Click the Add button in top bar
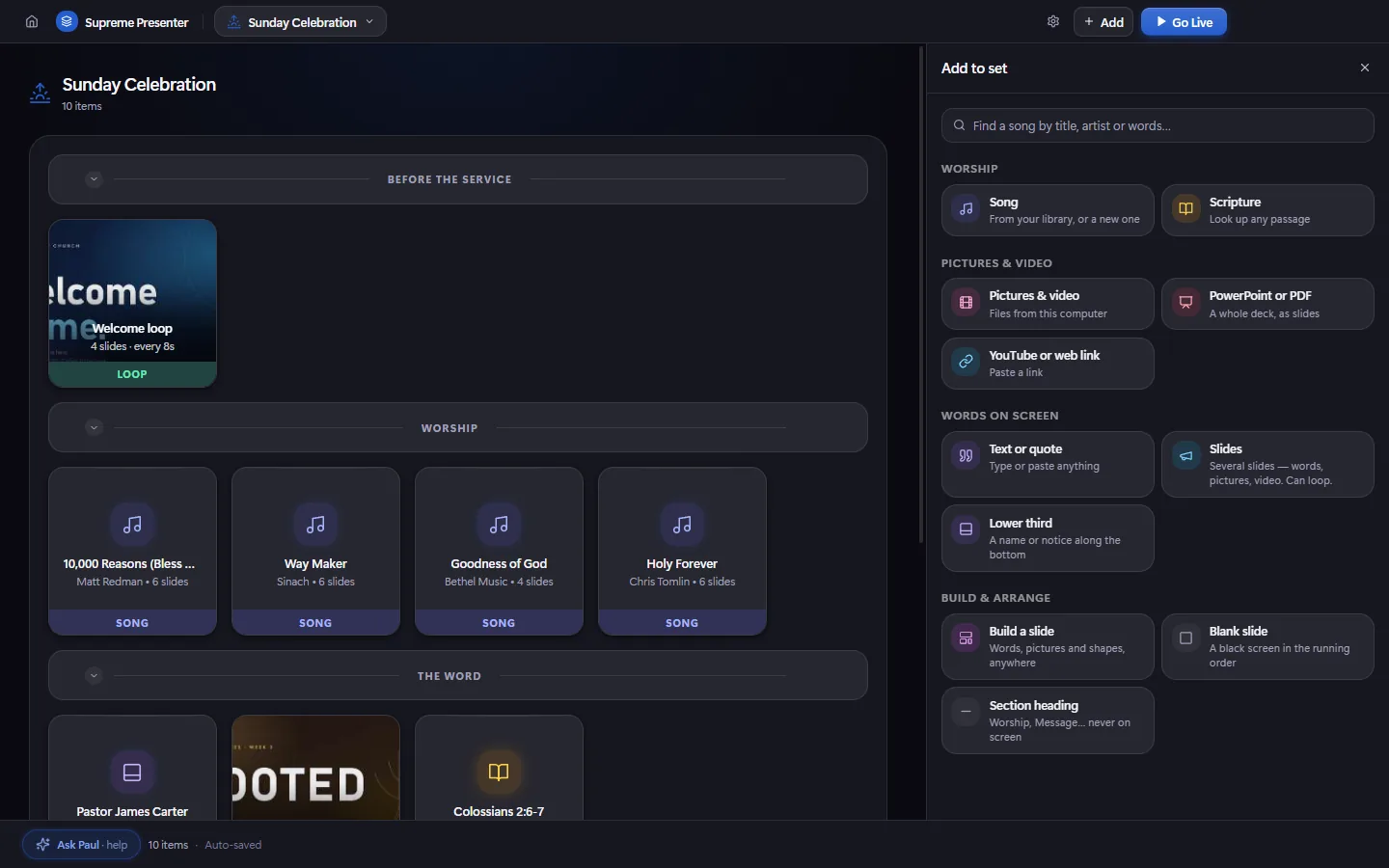1389x868 pixels. click(x=1103, y=21)
